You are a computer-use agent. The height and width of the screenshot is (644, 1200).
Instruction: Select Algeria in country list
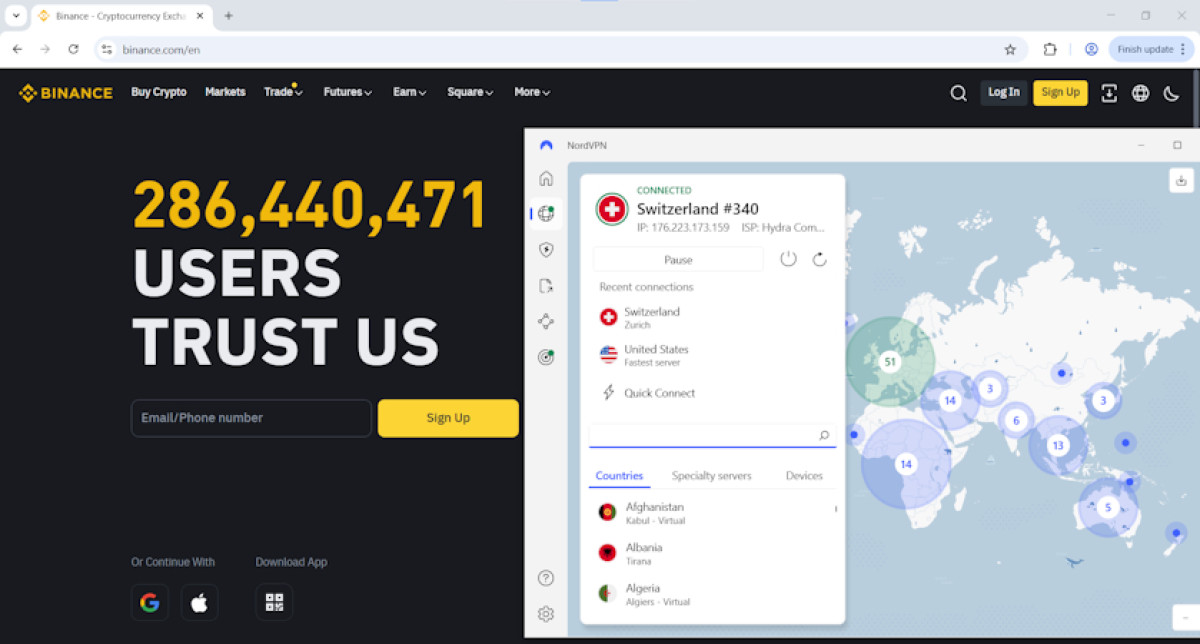pos(712,594)
